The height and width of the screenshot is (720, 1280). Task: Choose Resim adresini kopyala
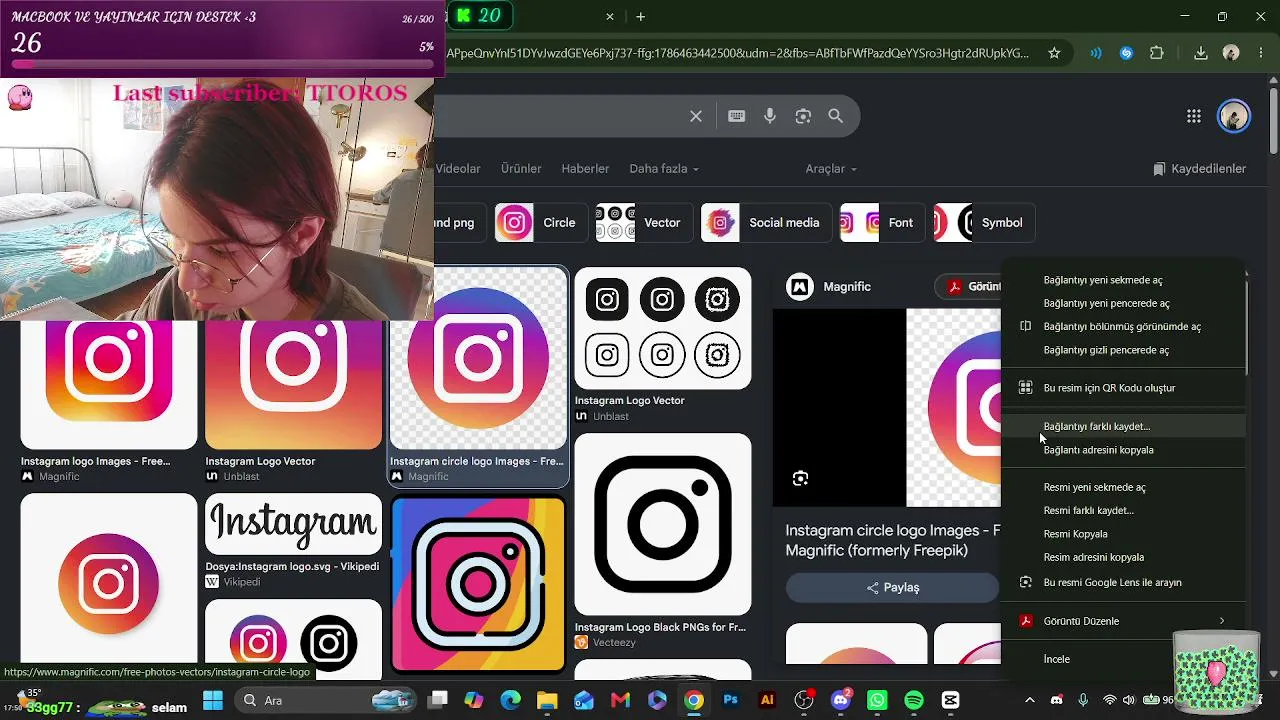coord(1123,557)
